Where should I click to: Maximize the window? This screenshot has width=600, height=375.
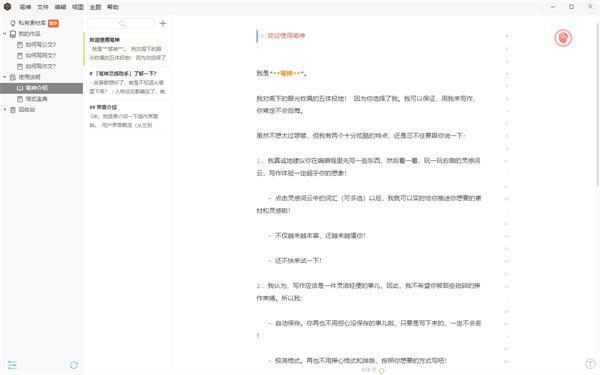click(571, 7)
